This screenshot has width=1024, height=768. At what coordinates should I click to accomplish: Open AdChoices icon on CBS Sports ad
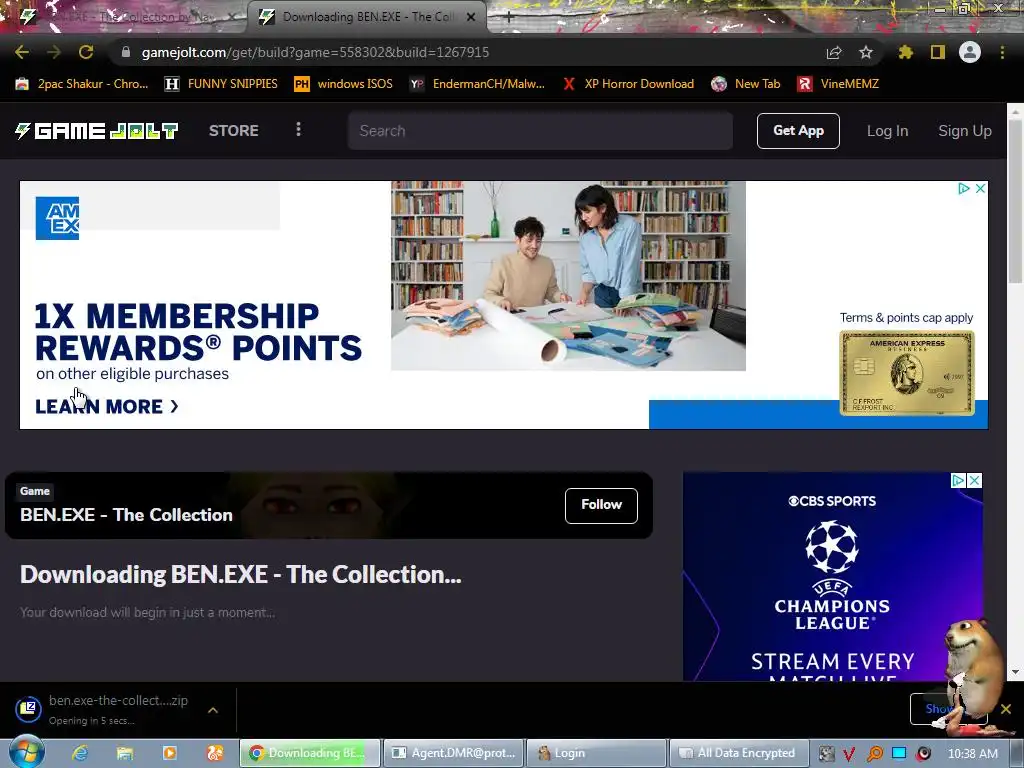[x=957, y=480]
